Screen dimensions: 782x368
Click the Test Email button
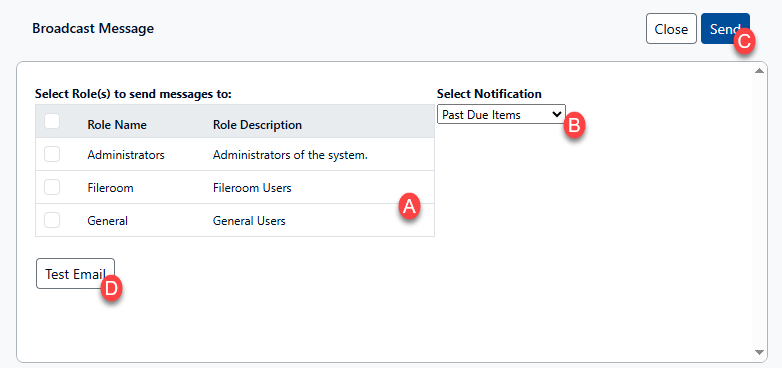75,273
